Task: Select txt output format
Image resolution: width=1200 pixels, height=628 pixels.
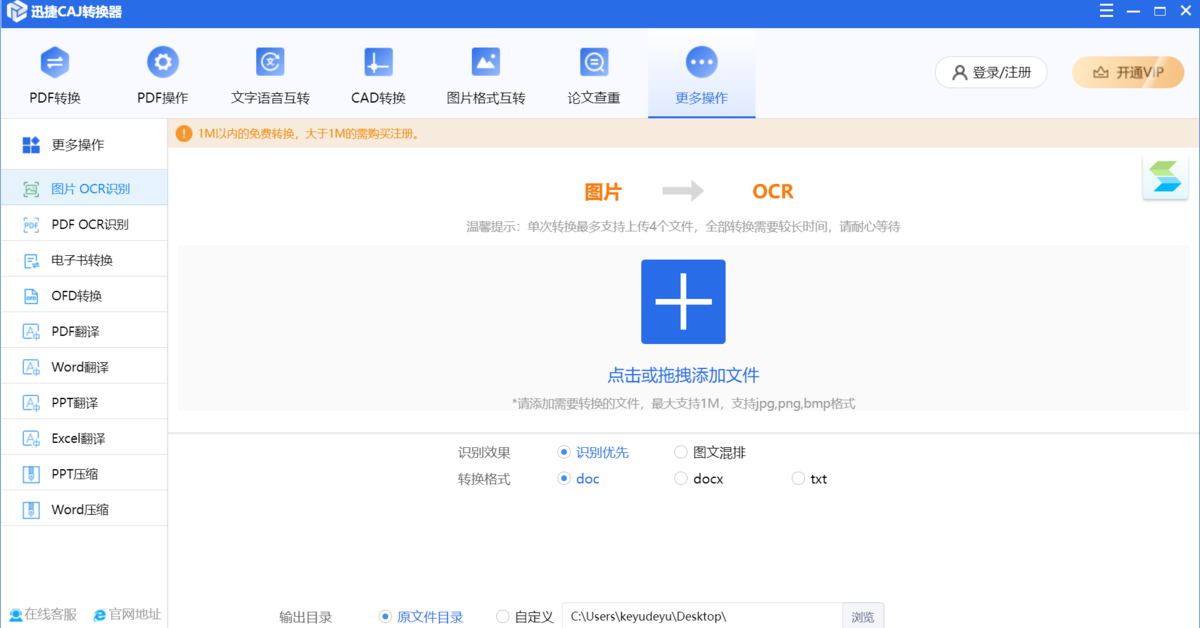Action: [x=798, y=478]
